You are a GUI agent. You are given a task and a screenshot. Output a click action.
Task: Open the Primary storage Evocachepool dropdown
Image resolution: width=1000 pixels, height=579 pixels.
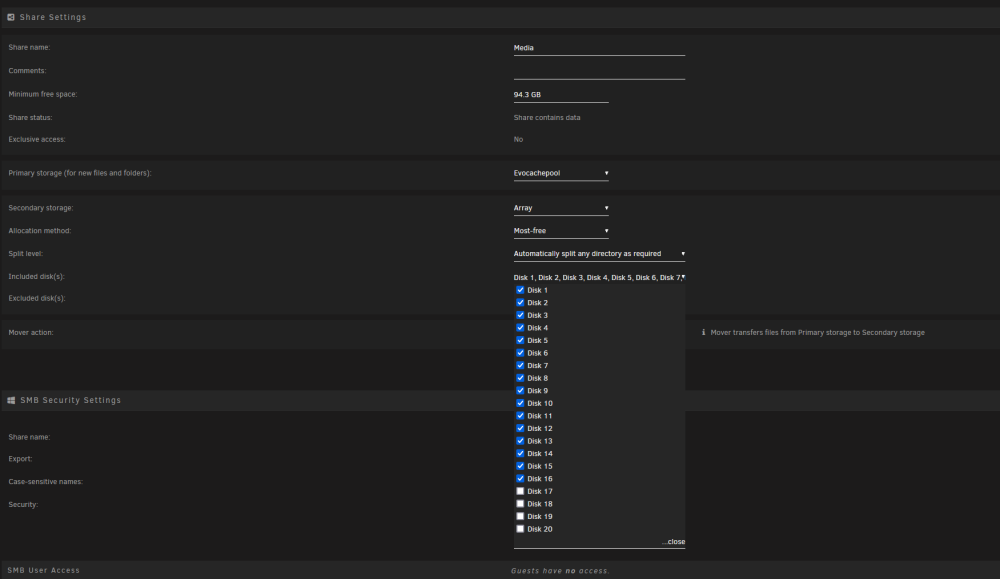coord(561,173)
